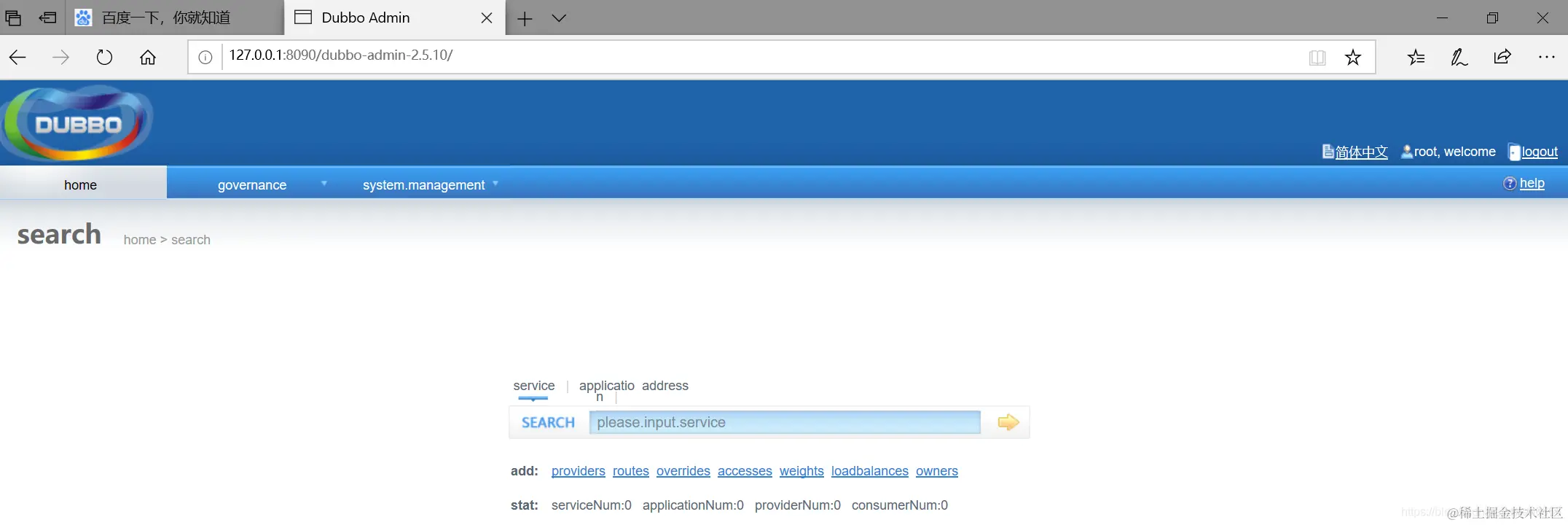Toggle reading view icon

pyautogui.click(x=1317, y=58)
